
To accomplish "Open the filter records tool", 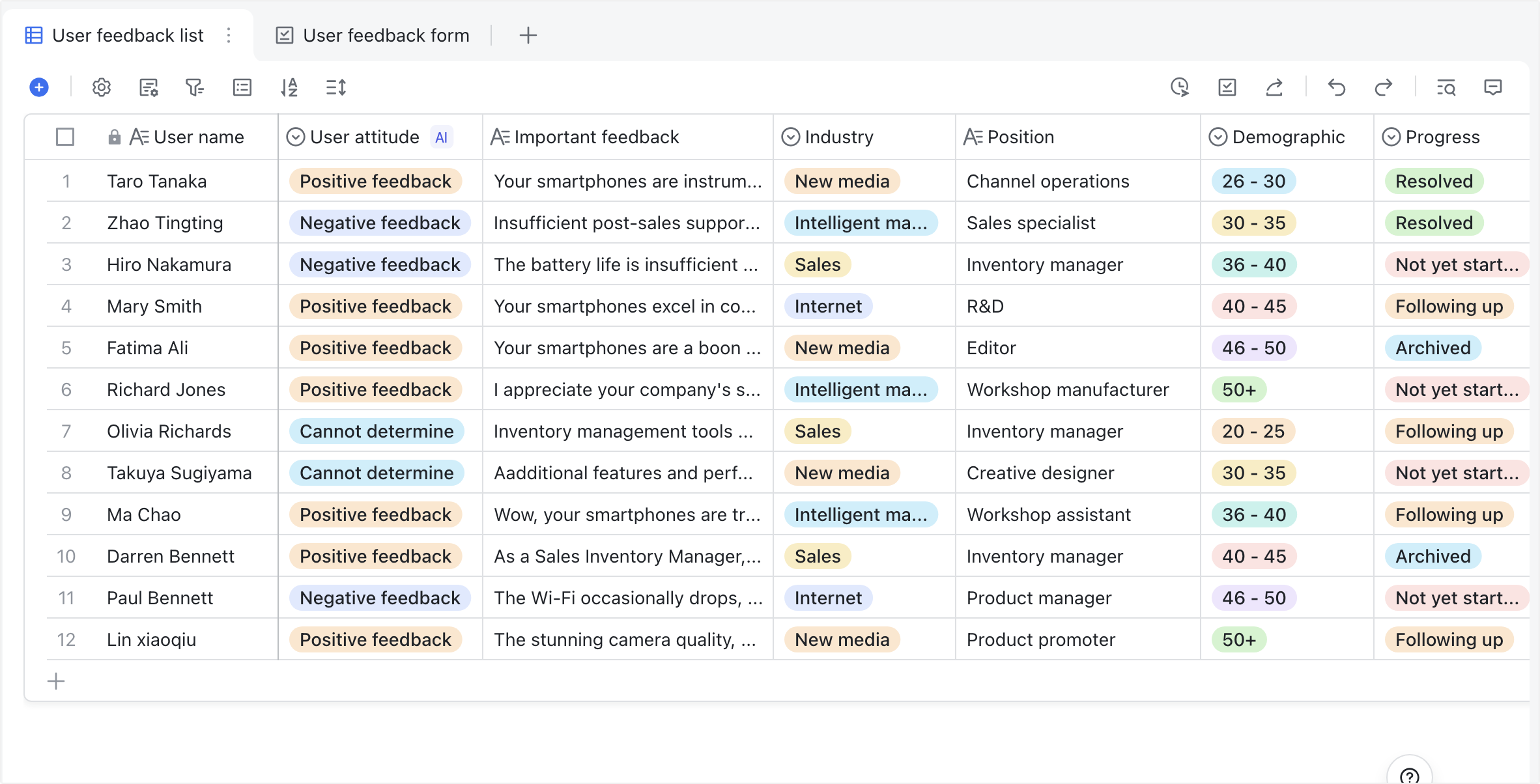I will [x=194, y=87].
